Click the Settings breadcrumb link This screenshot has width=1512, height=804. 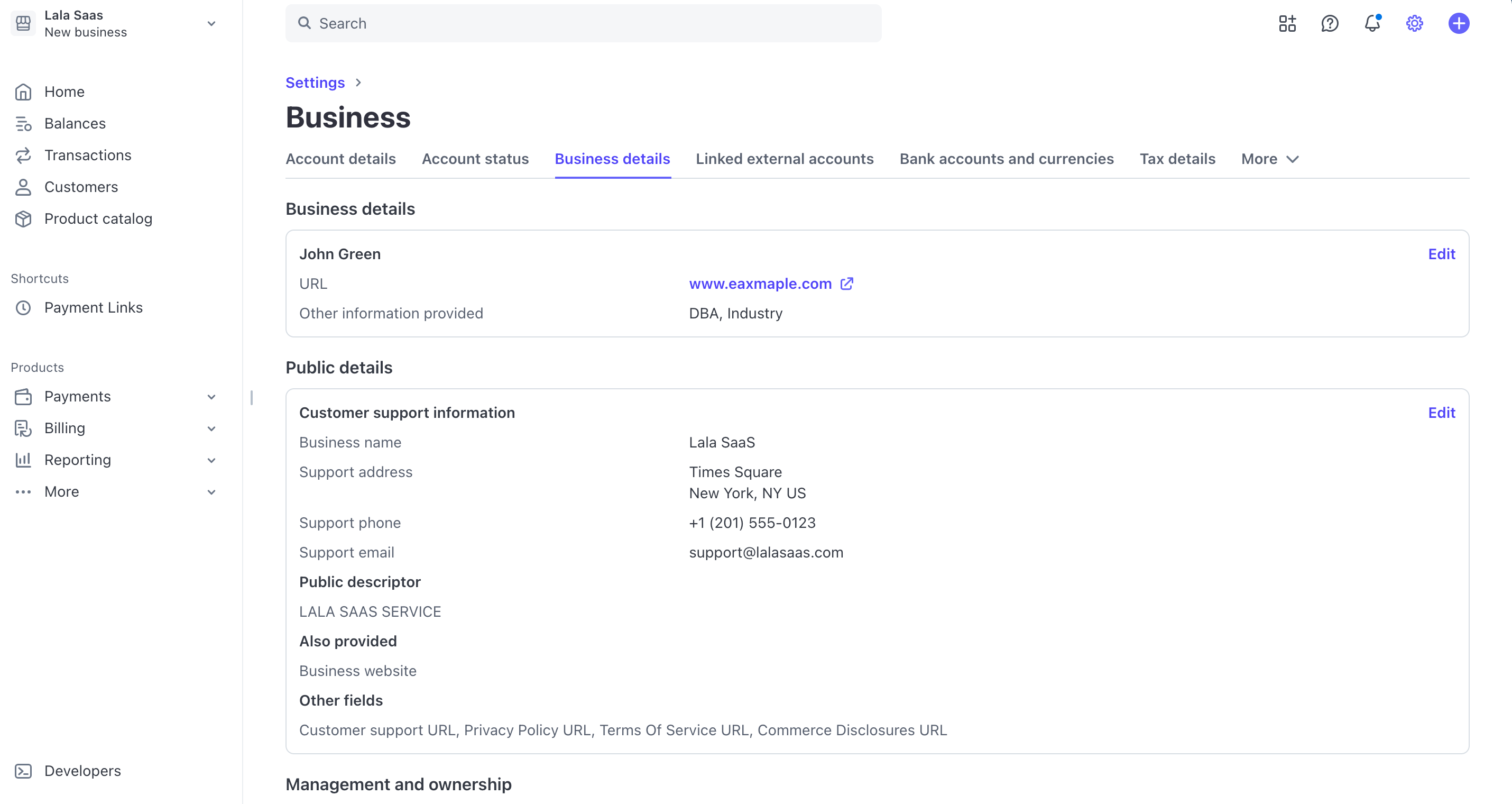tap(315, 82)
